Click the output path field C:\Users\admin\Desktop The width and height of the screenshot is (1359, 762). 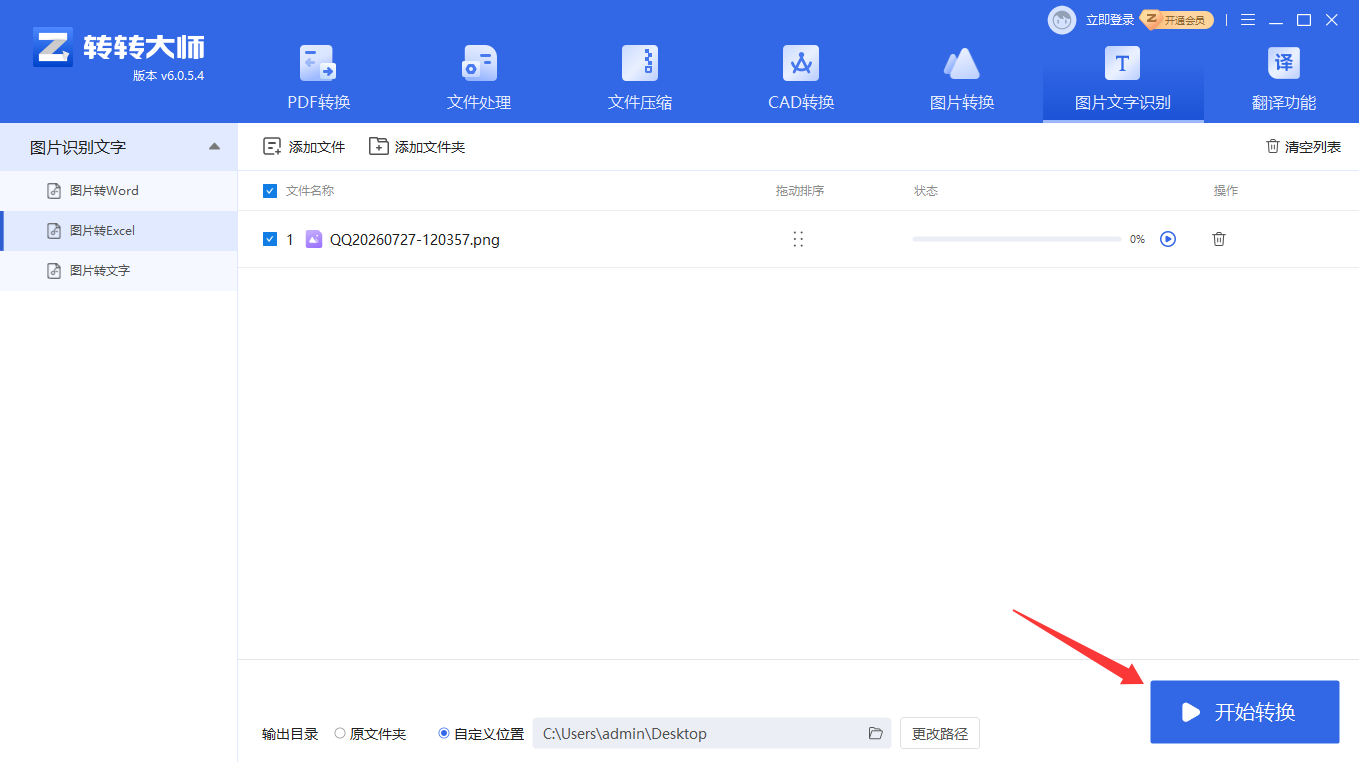712,733
